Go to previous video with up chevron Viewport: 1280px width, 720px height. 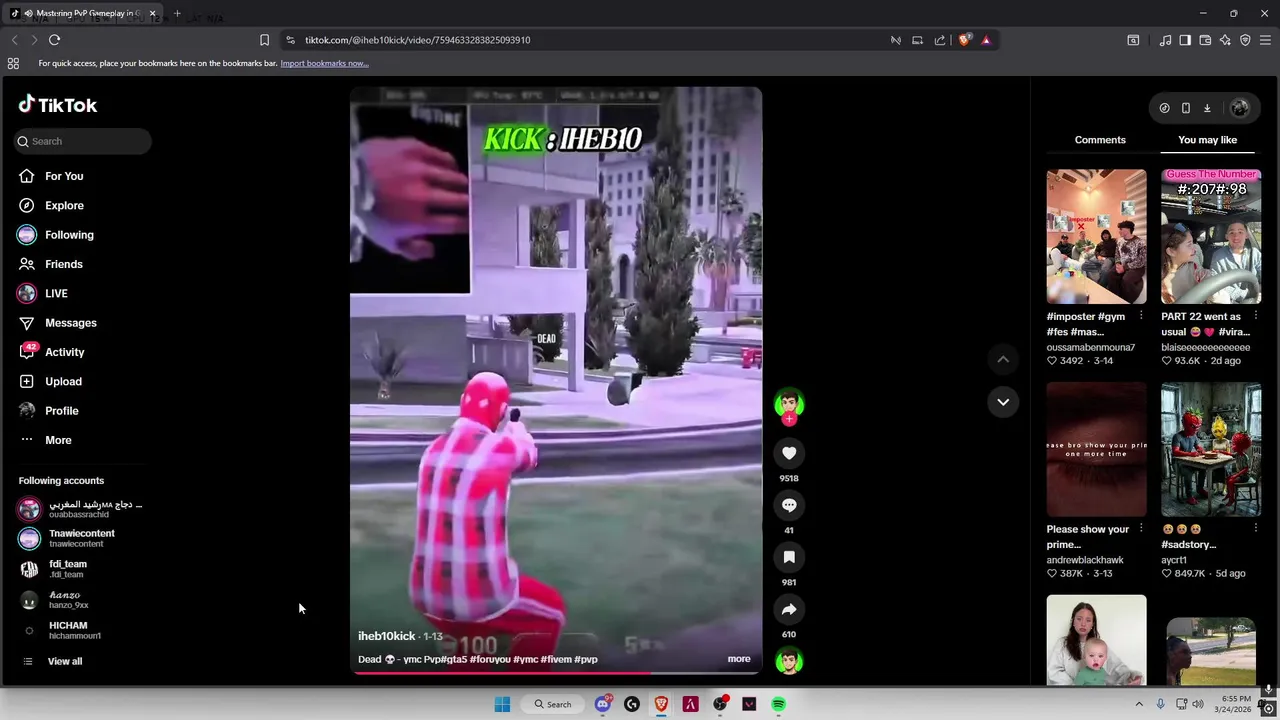(1003, 359)
